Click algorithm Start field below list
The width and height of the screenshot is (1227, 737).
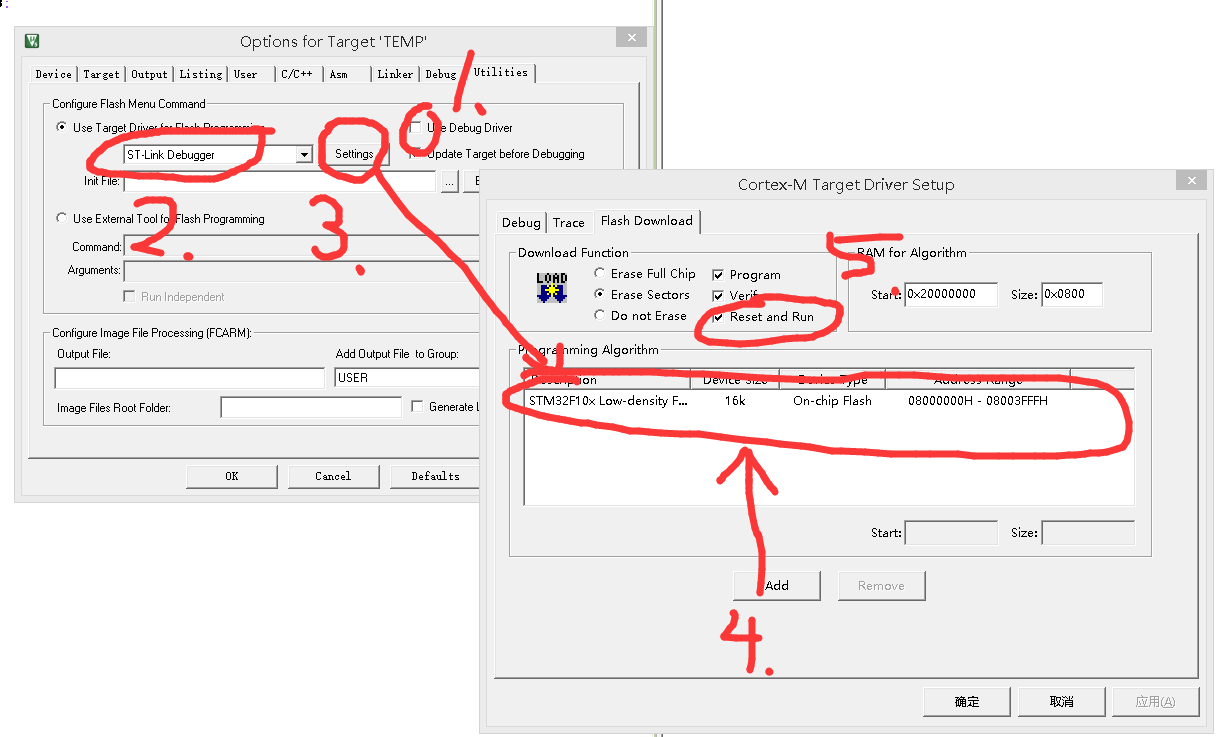tap(951, 533)
